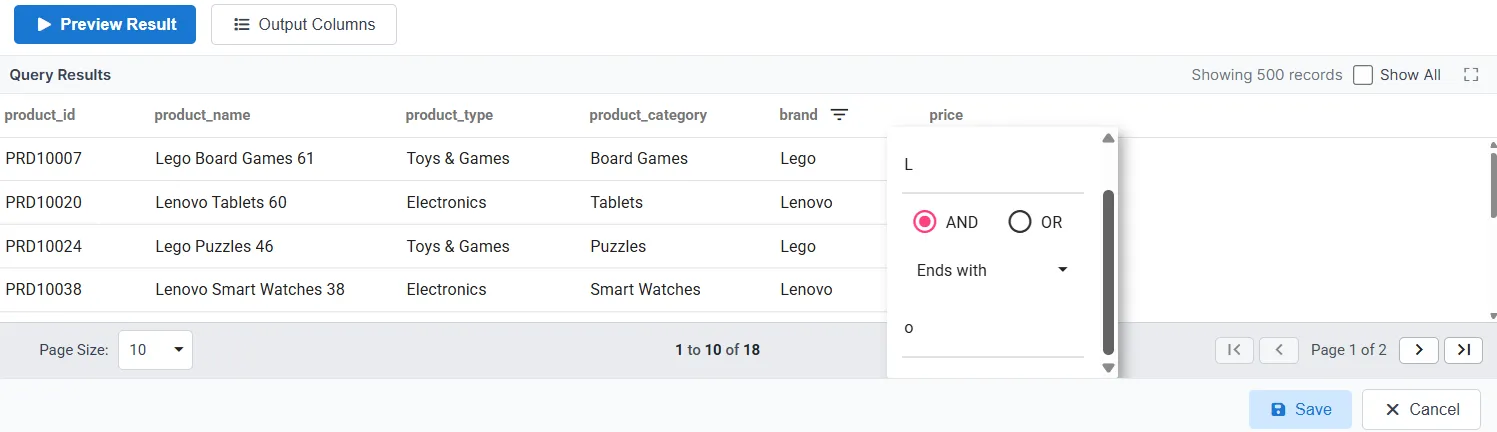Image resolution: width=1497 pixels, height=432 pixels.
Task: Open the Output Columns list
Action: pyautogui.click(x=304, y=25)
